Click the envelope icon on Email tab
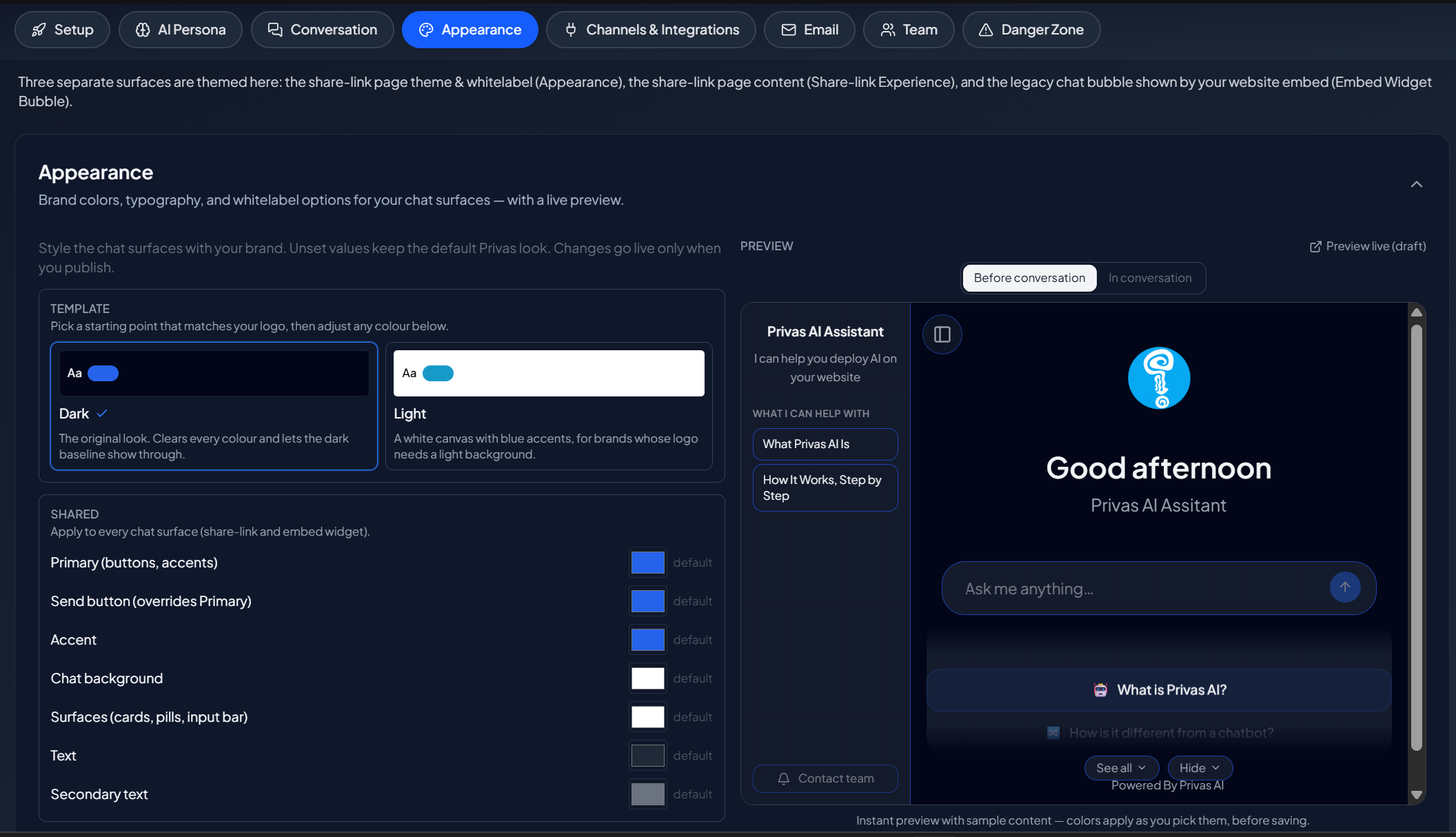The image size is (1456, 837). [789, 30]
